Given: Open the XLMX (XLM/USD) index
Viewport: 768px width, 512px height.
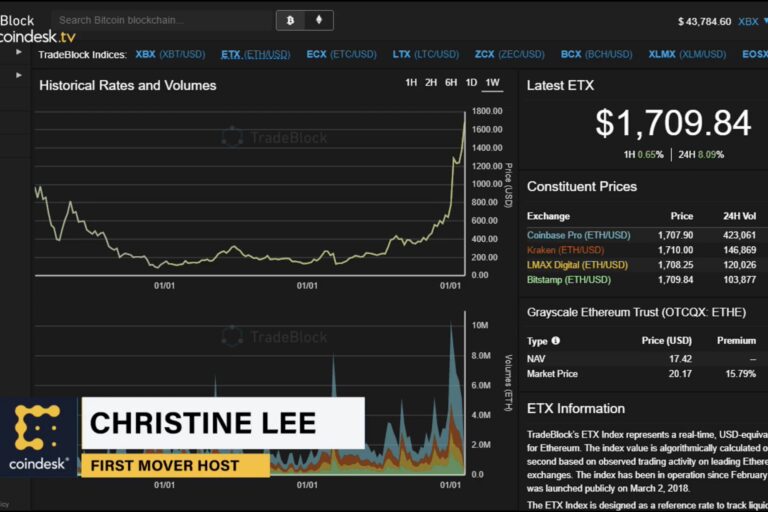Looking at the screenshot, I should (687, 54).
